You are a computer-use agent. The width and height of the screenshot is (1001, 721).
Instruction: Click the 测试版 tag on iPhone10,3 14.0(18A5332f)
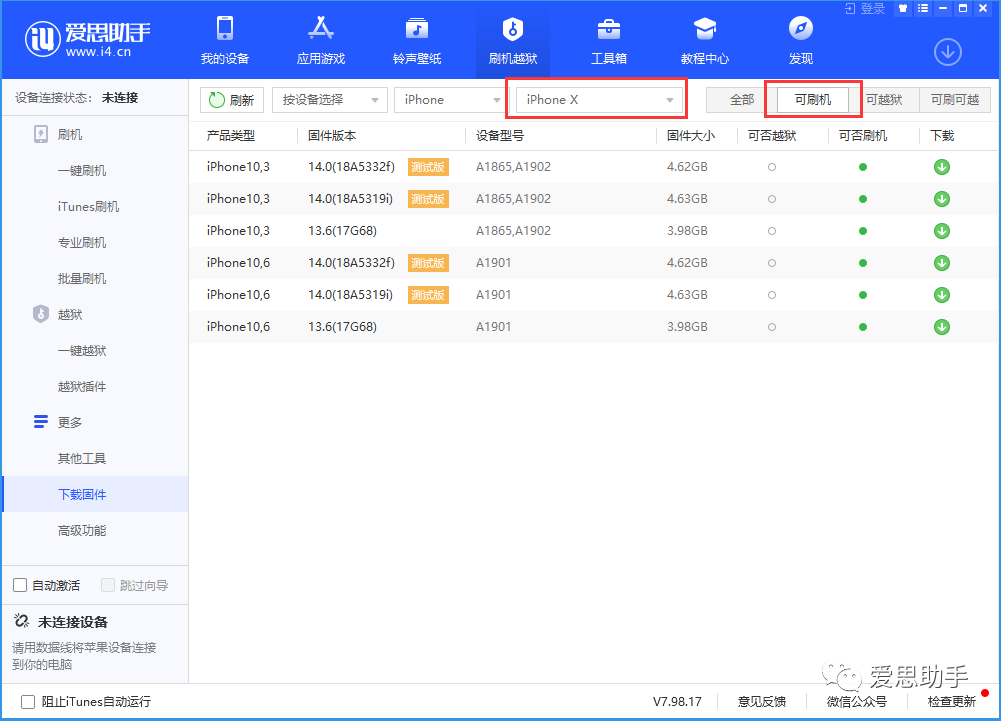428,167
